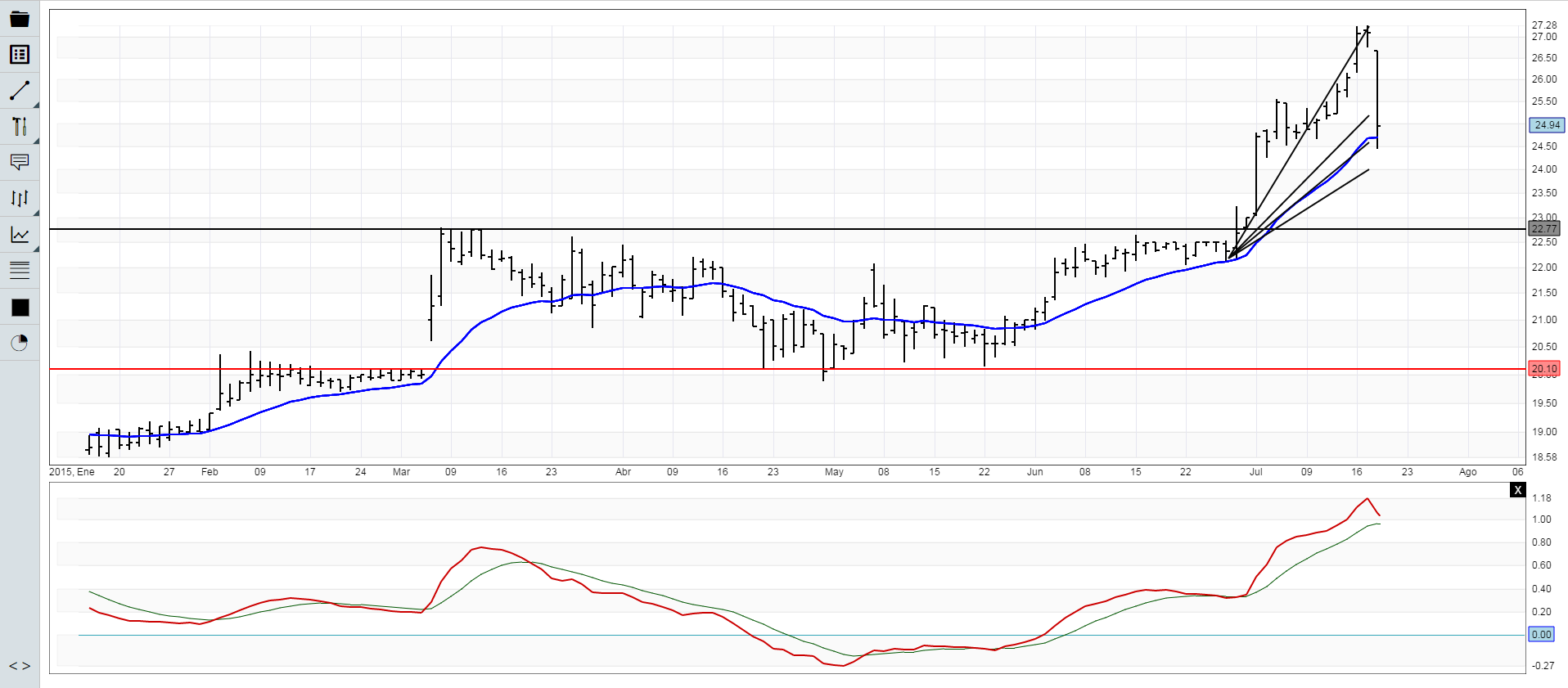Add a comment annotation with speech bubble icon
The image size is (1568, 688).
tap(20, 162)
